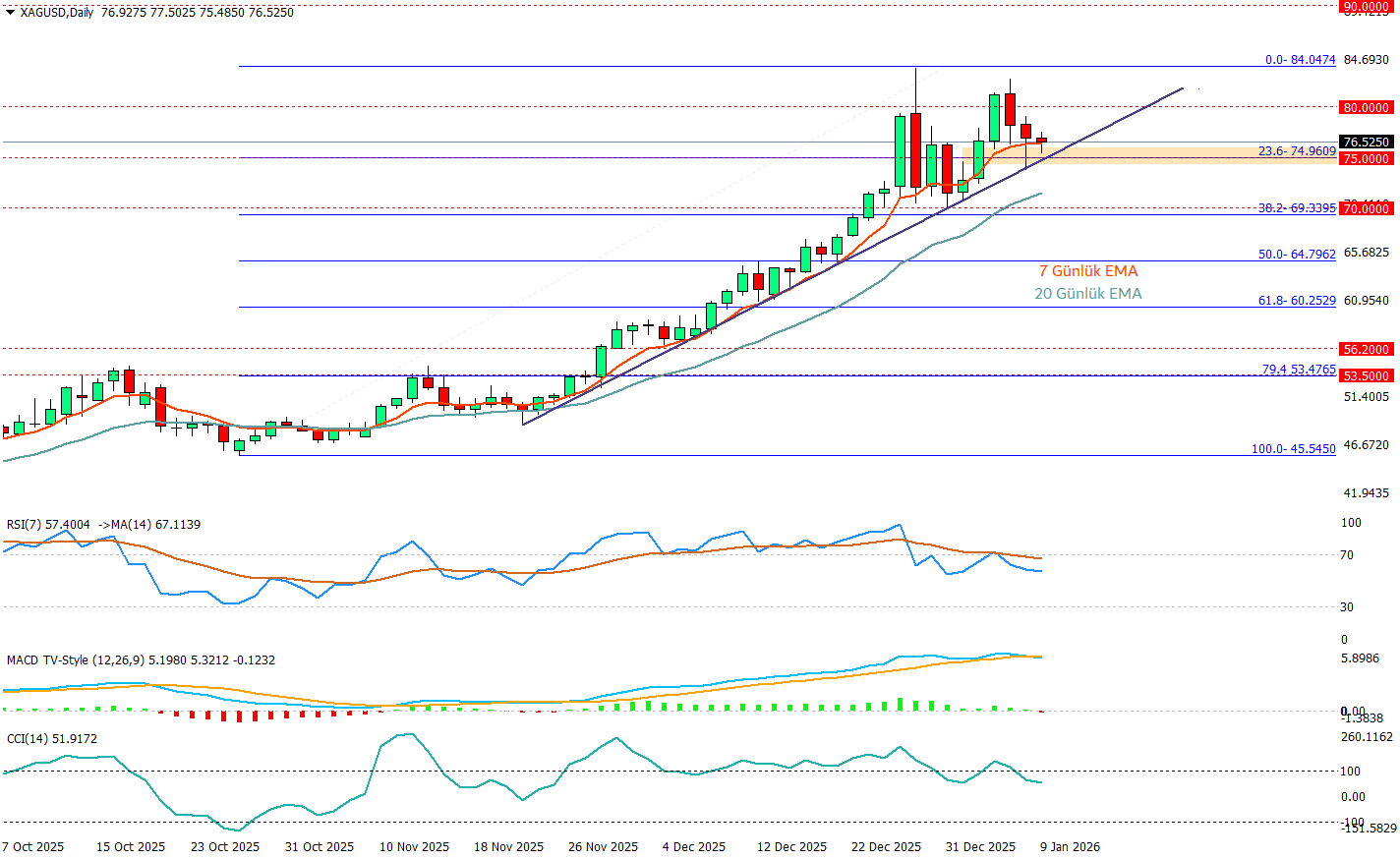Click the Fibonacci 100.0- 45.5450 label
Screen dimensions: 1400x859
click(x=1293, y=449)
